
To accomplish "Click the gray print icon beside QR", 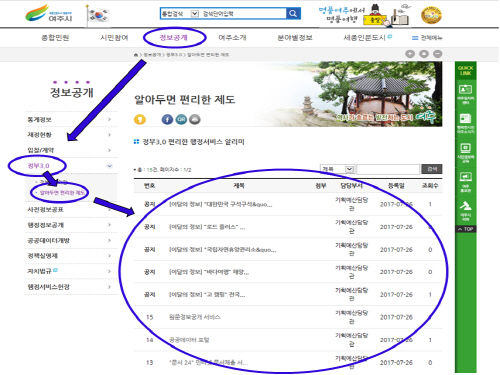I will 195,119.
